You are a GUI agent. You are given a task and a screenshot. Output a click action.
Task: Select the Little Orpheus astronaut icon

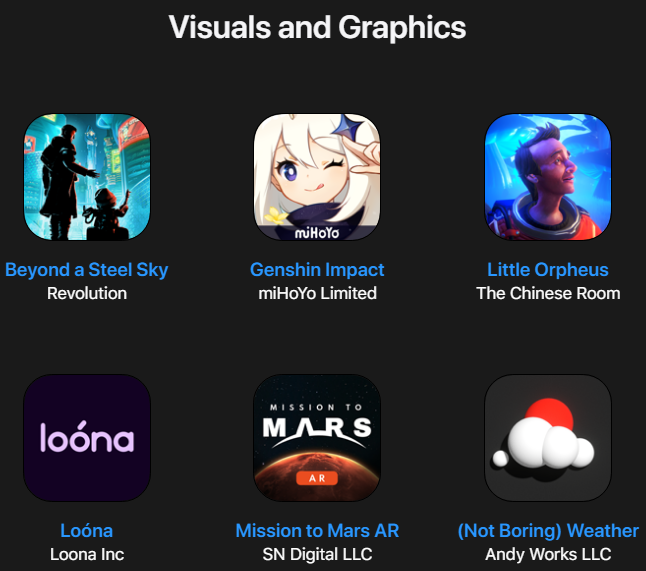(548, 177)
